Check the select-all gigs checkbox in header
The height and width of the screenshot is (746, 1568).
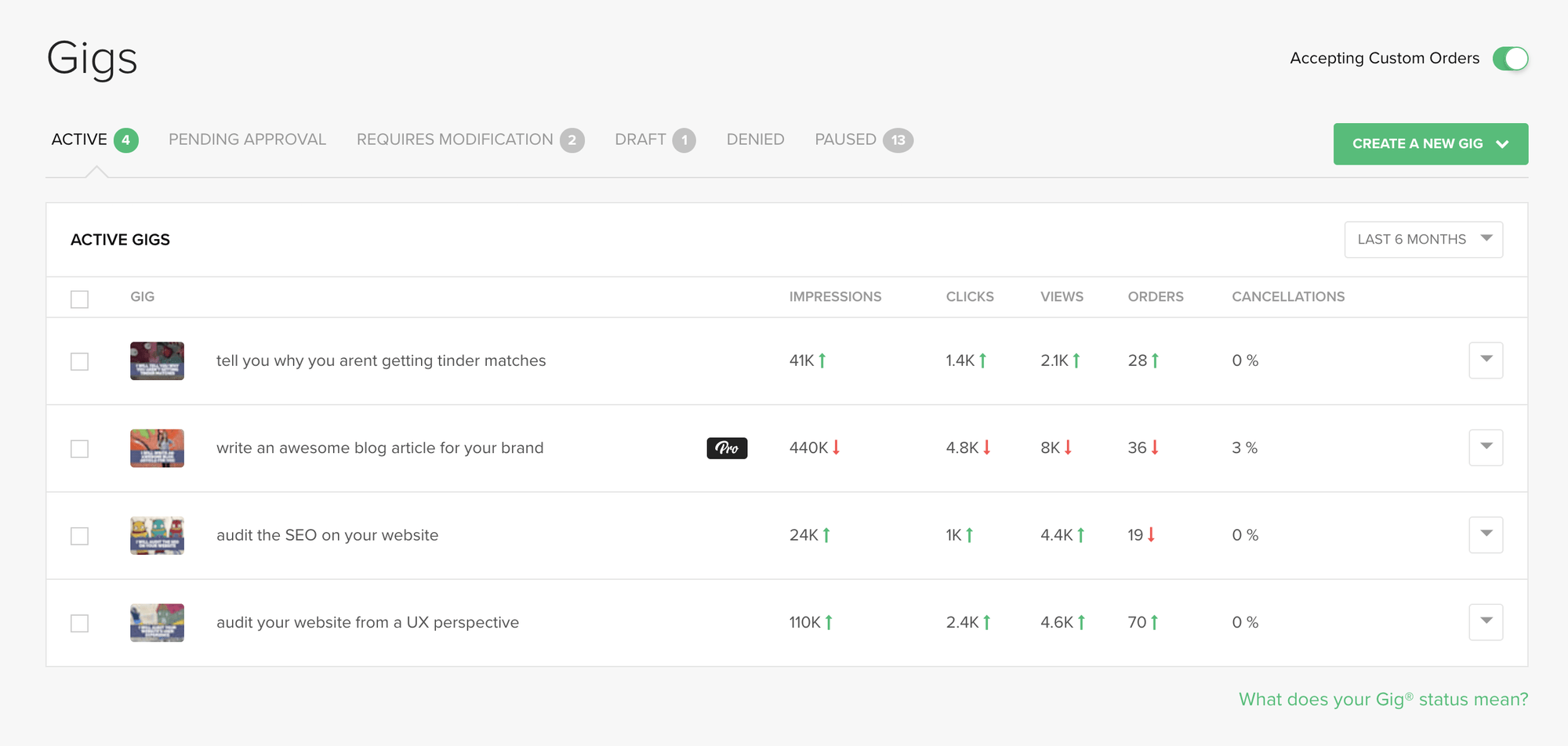point(79,299)
